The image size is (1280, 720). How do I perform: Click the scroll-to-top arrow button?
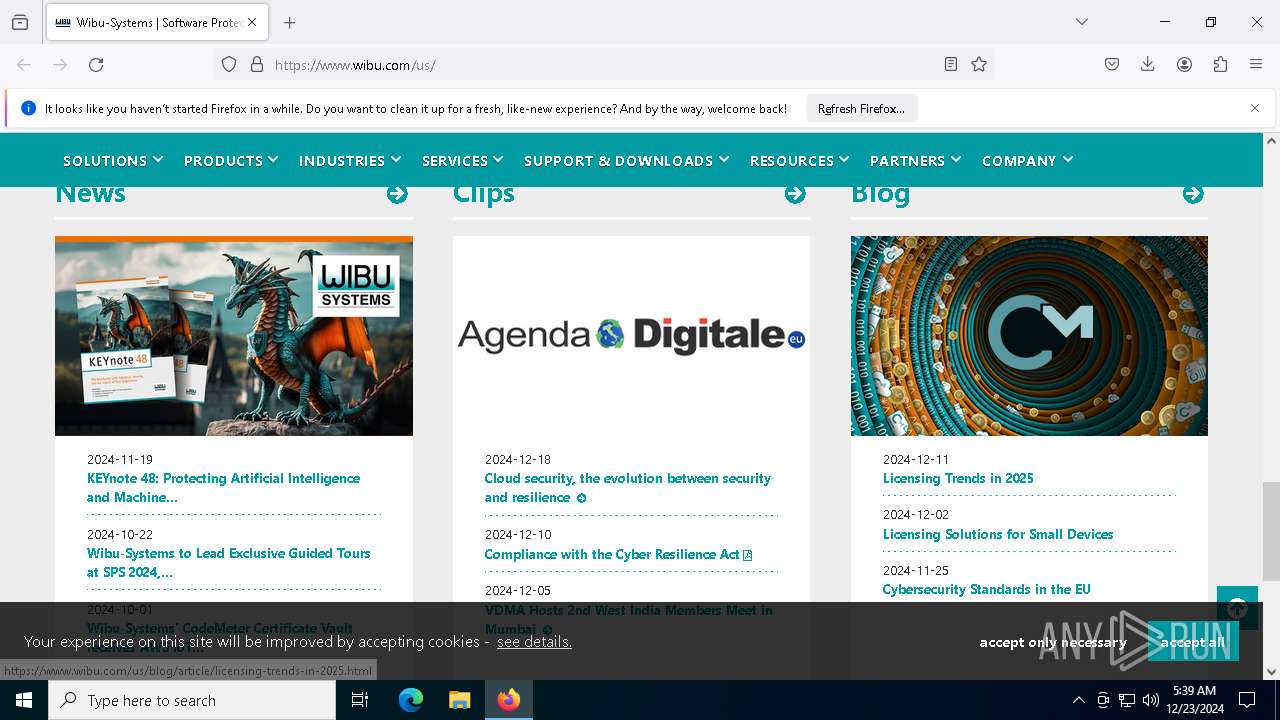(x=1237, y=608)
